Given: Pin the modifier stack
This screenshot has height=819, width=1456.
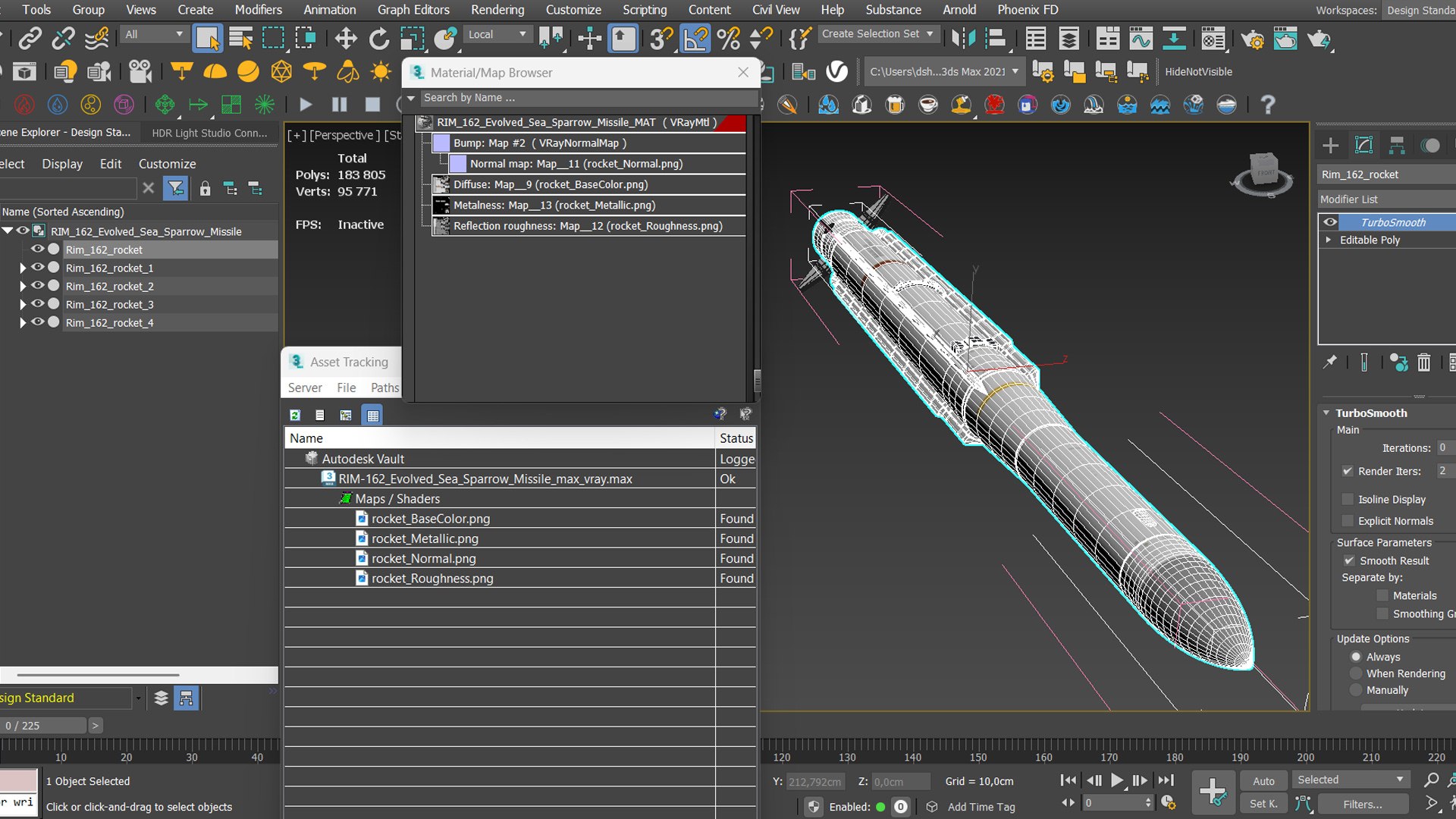Looking at the screenshot, I should pyautogui.click(x=1330, y=362).
